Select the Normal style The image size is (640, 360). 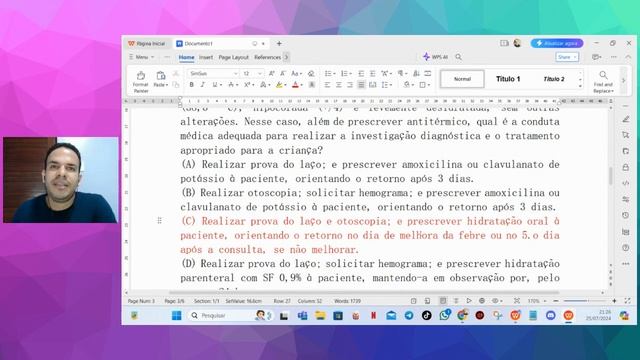pos(462,79)
